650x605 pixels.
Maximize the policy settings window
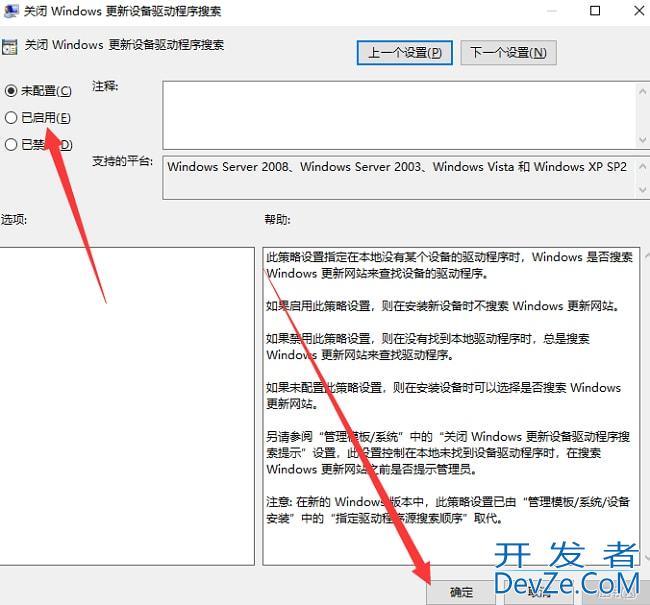click(x=595, y=11)
